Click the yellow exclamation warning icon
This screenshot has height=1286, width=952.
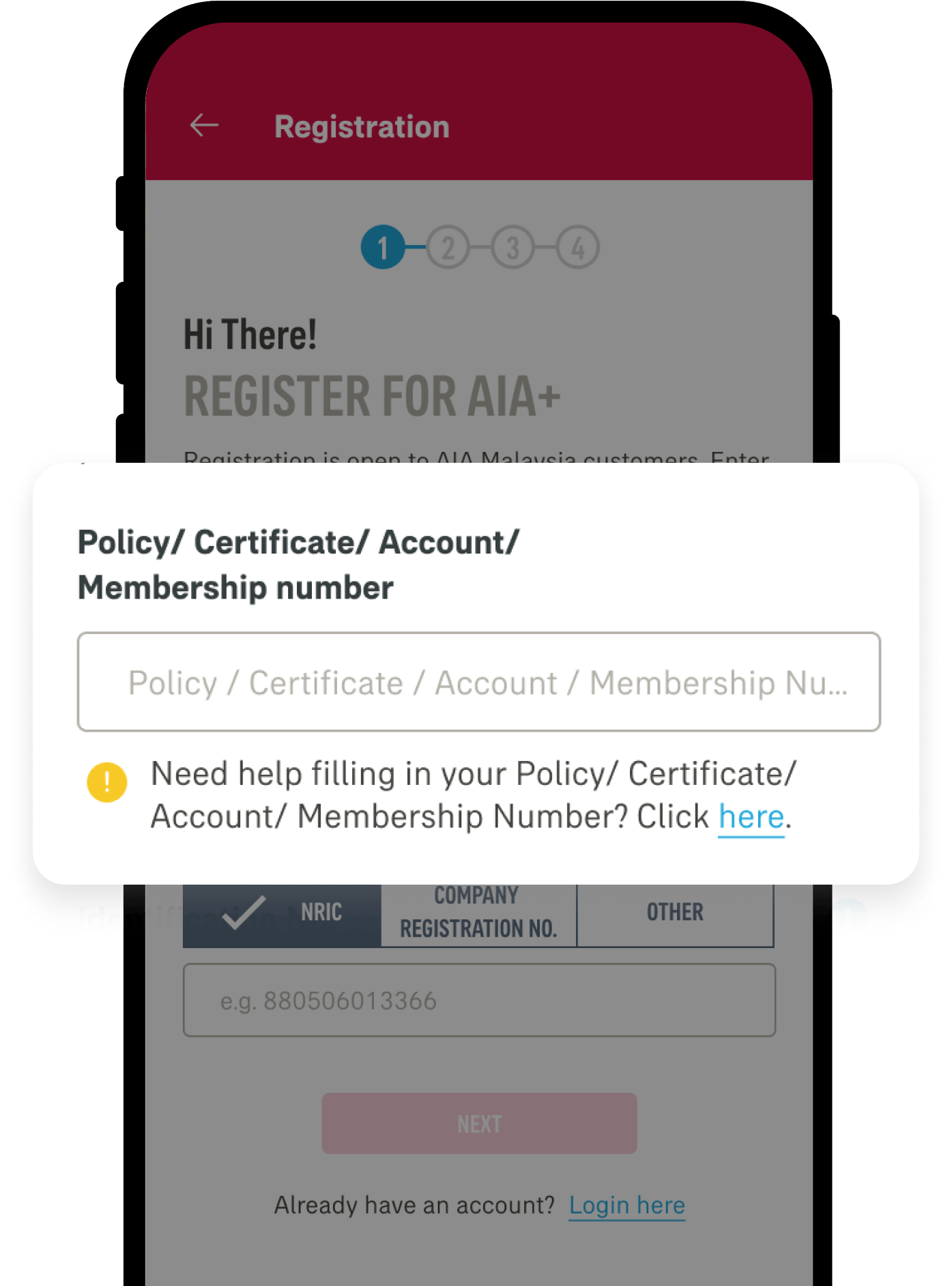[x=107, y=782]
